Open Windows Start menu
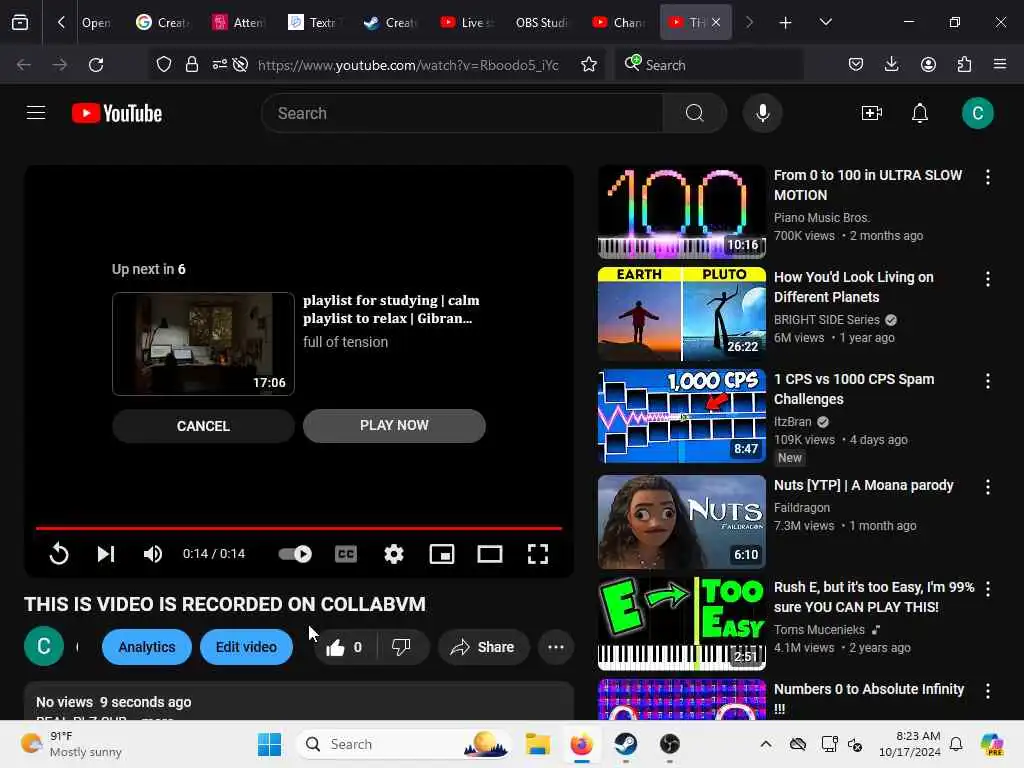This screenshot has width=1024, height=768. (x=269, y=744)
